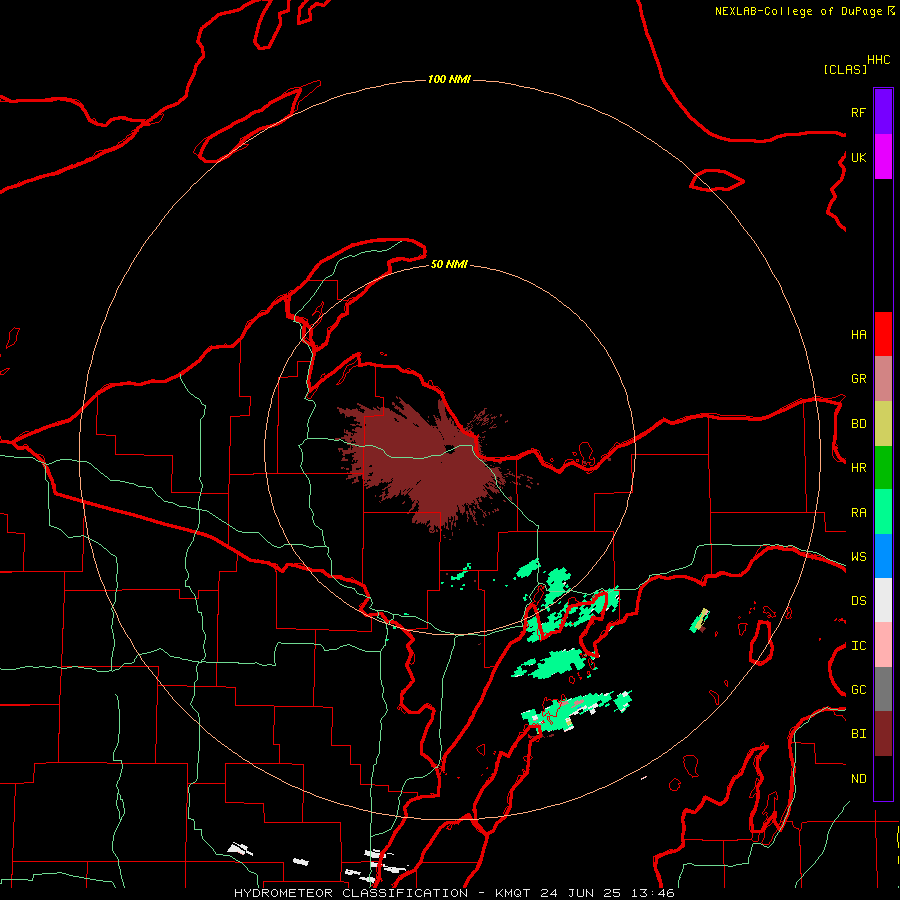Click the HHC product code label
Viewport: 900px width, 900px height.
(878, 60)
